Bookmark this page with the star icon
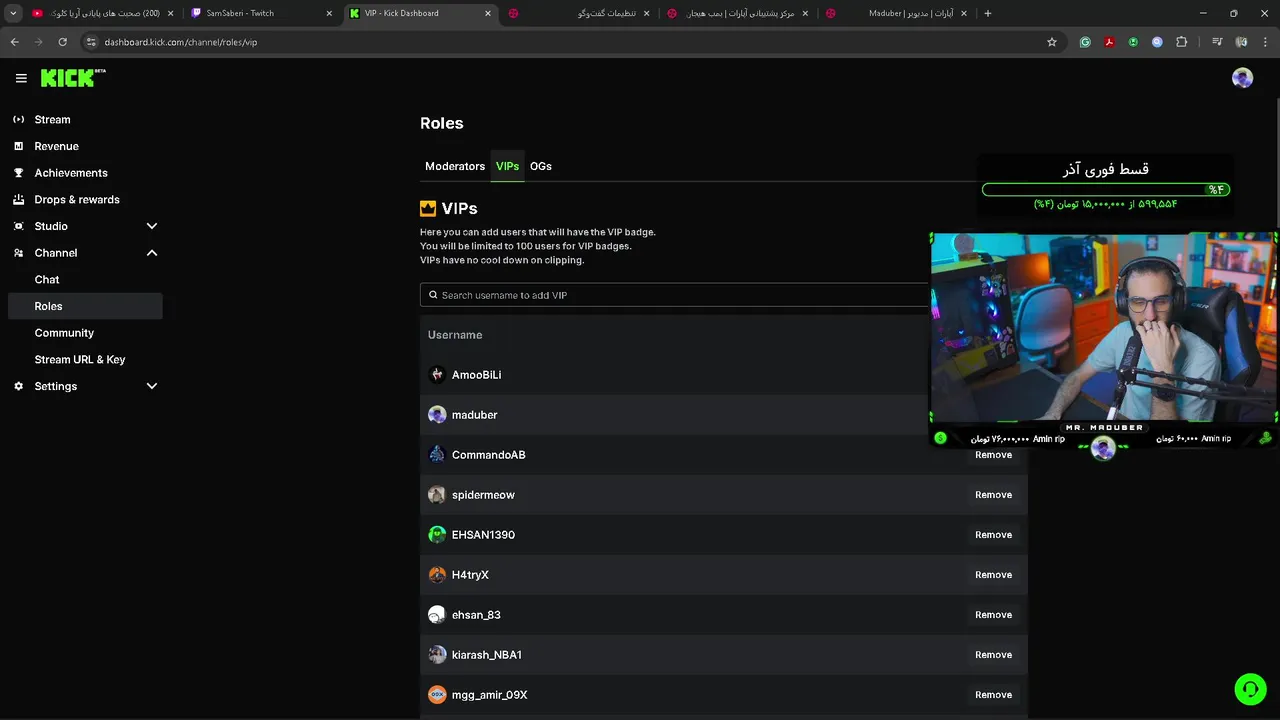Screen dimensions: 1280x720 click(1052, 42)
